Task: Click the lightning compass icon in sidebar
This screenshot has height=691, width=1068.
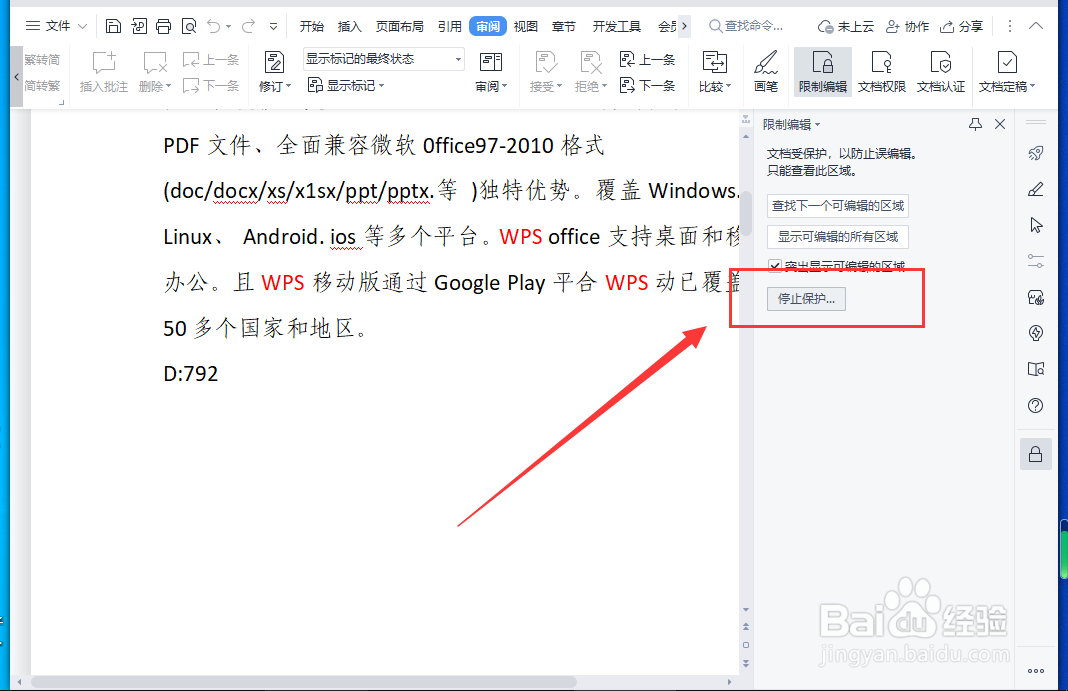Action: [1035, 333]
